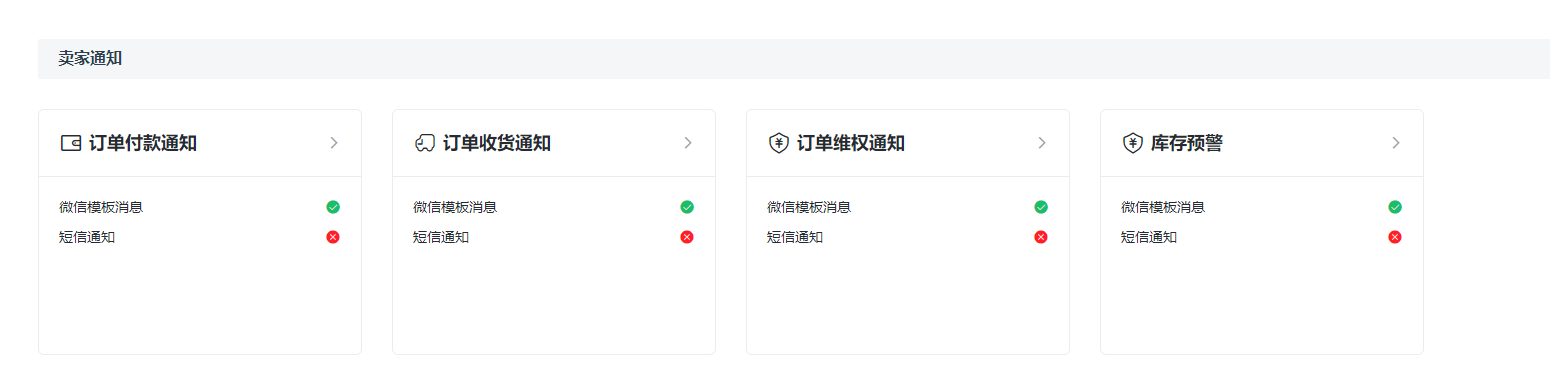This screenshot has height=374, width=1550.
Task: Click the delivery icon beside 订单收货通知
Action: (424, 143)
